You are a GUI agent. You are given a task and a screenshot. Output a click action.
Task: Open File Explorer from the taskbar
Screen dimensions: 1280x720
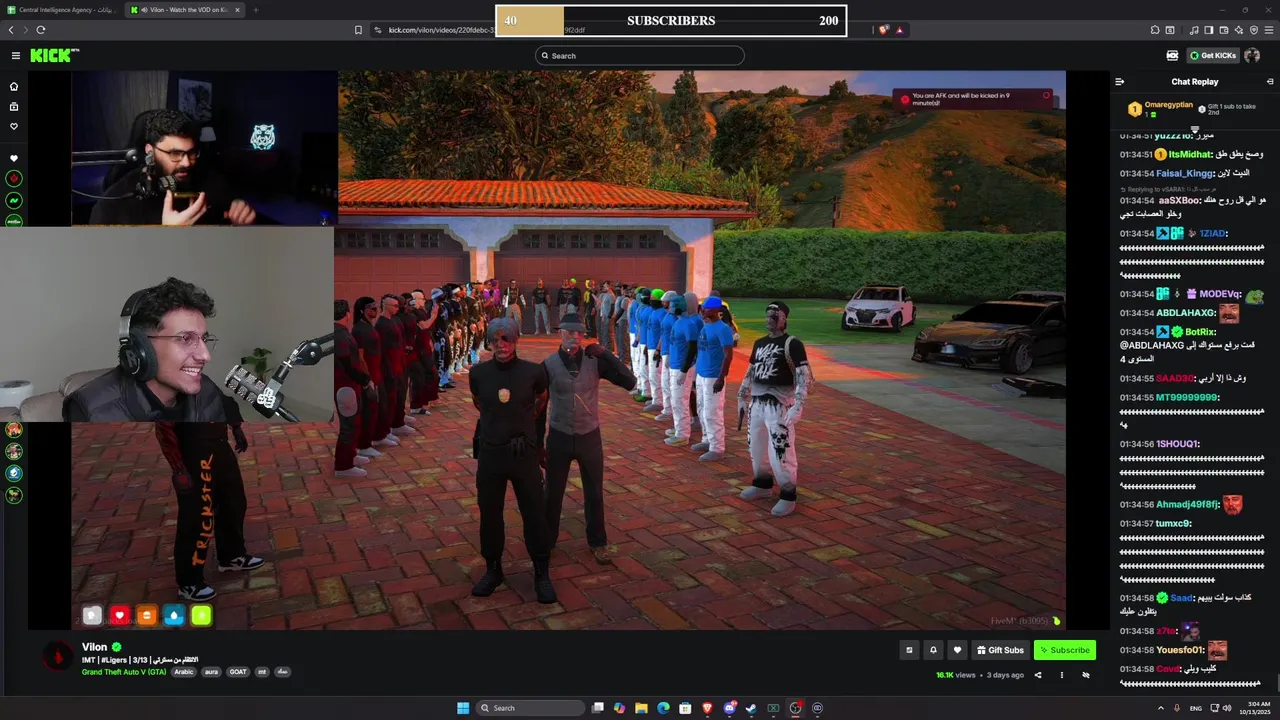point(641,708)
